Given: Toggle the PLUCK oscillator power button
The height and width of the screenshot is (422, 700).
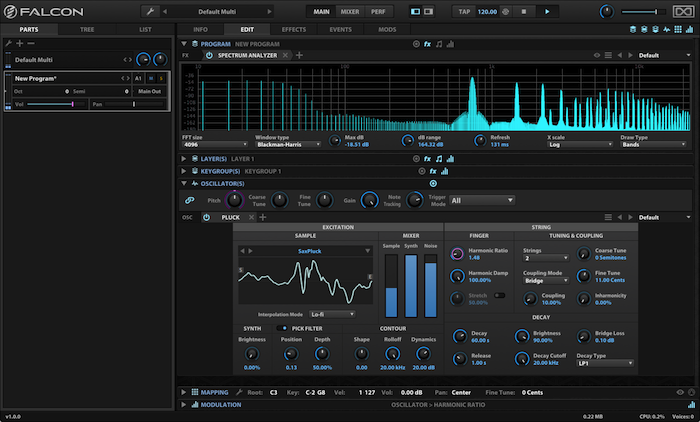Looking at the screenshot, I should [x=206, y=217].
